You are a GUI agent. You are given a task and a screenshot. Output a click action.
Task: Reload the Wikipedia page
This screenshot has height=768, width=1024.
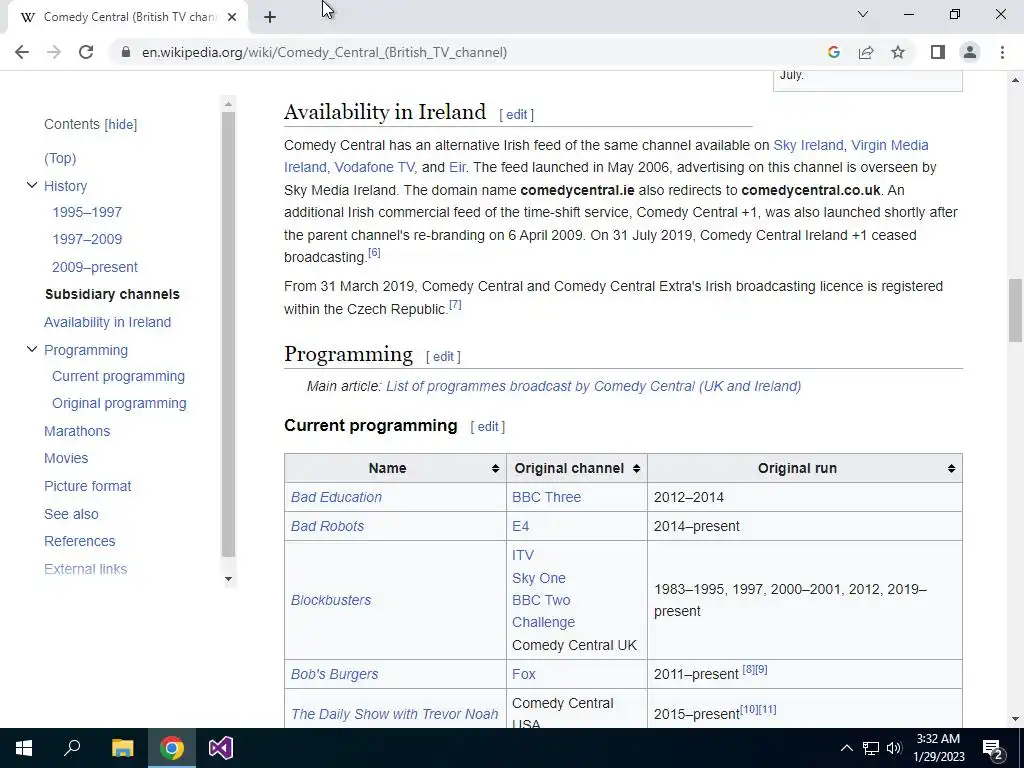pyautogui.click(x=86, y=52)
